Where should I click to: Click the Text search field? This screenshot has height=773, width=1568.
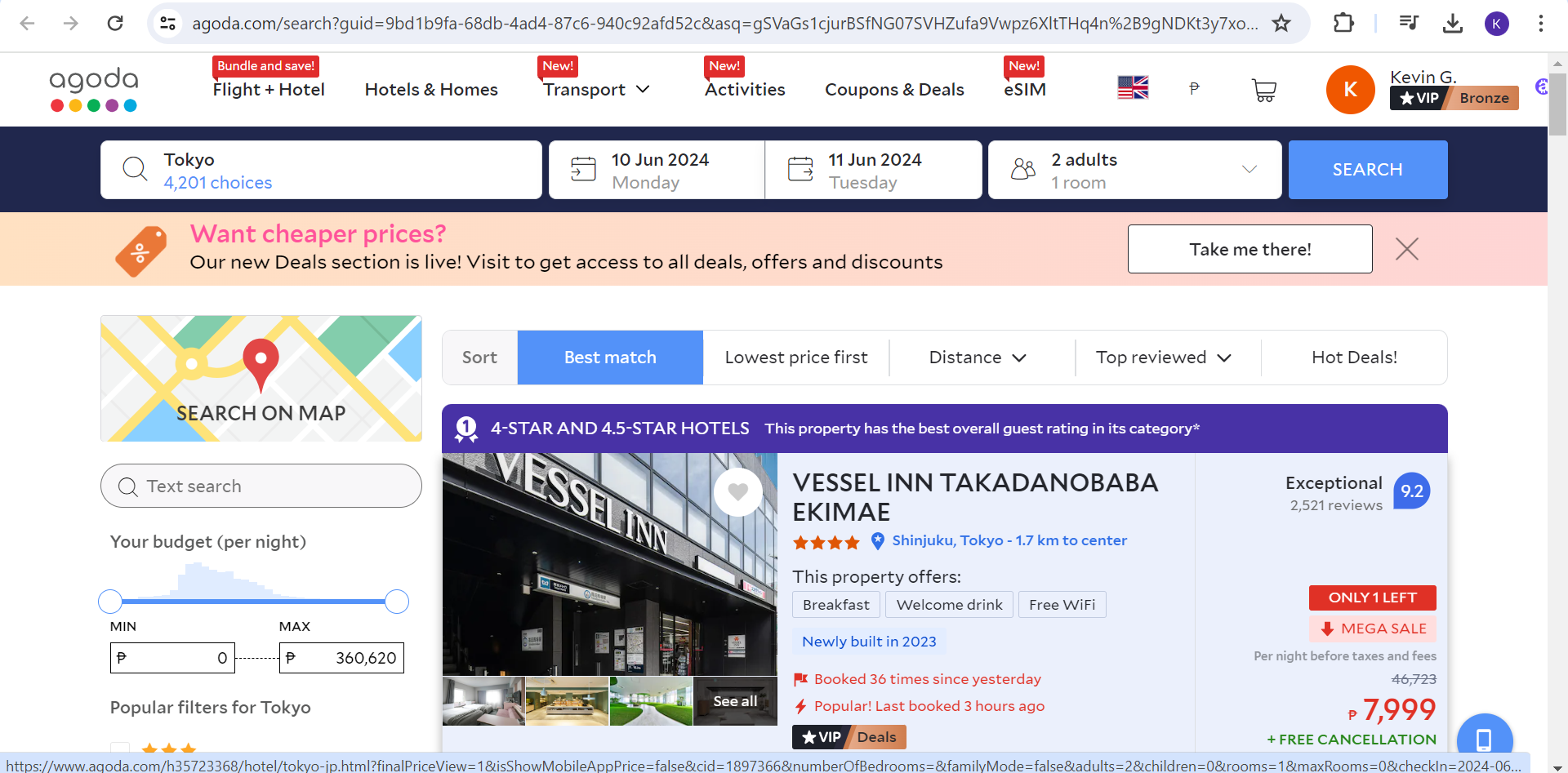261,486
